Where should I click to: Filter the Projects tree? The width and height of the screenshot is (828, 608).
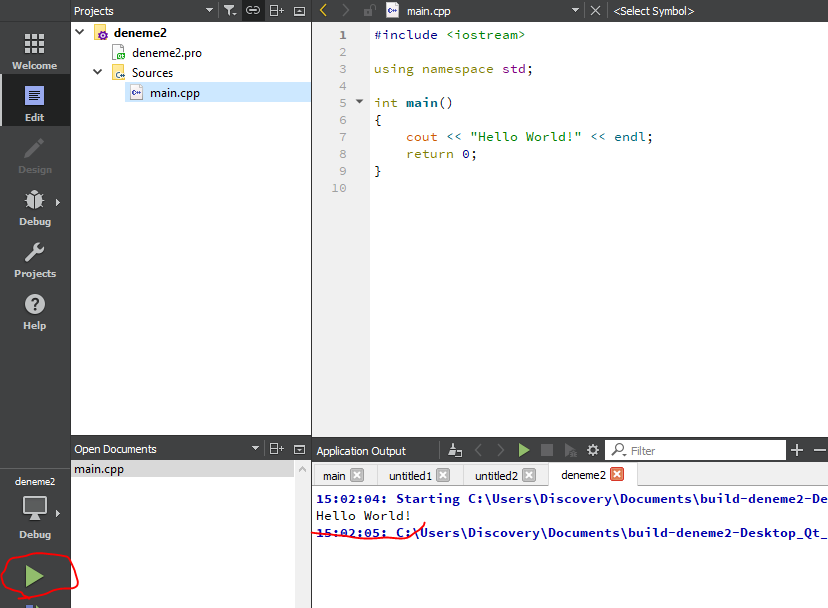click(x=230, y=11)
